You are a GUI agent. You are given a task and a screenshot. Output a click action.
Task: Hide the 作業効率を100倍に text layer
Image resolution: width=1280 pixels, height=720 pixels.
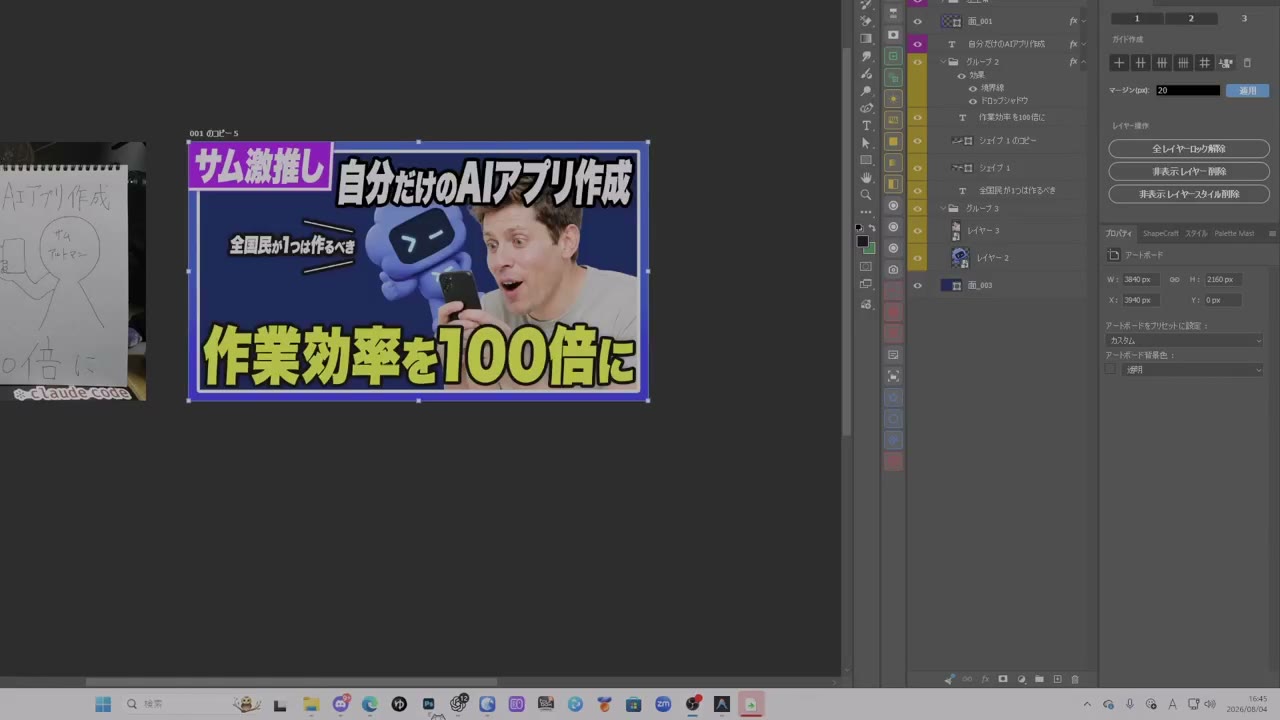coord(917,117)
